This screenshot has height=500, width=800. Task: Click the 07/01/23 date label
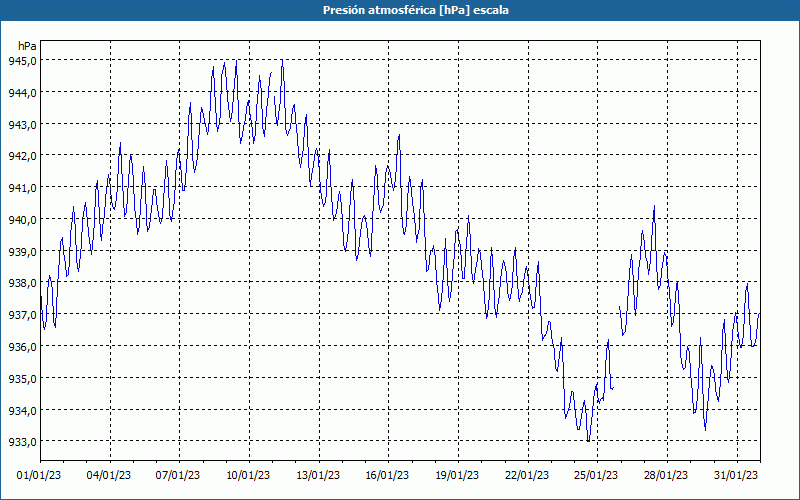click(x=178, y=476)
